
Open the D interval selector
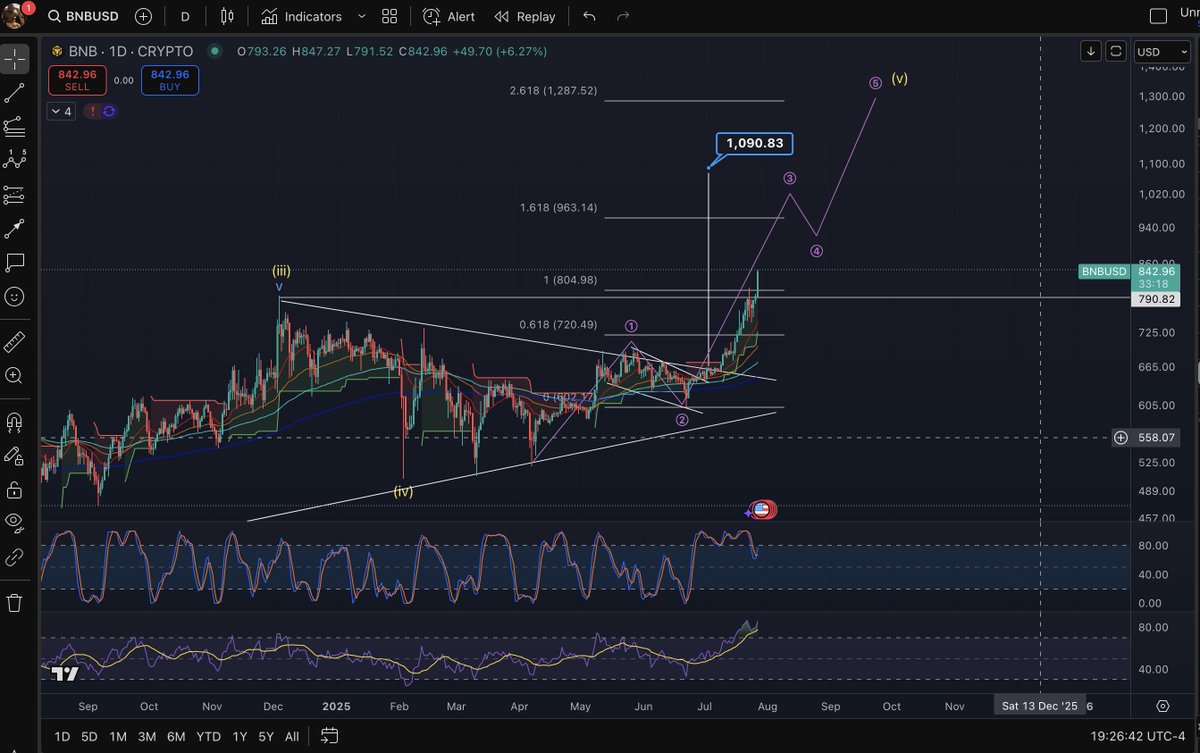pyautogui.click(x=185, y=17)
